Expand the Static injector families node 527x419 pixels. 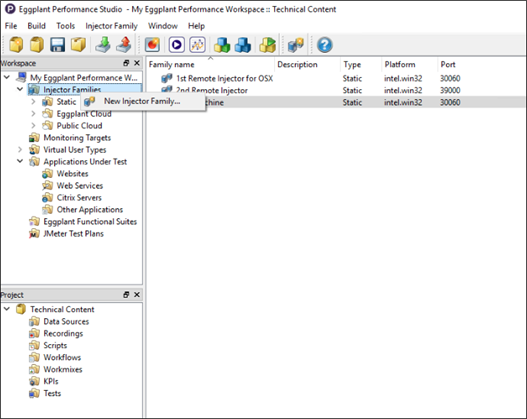[33, 101]
